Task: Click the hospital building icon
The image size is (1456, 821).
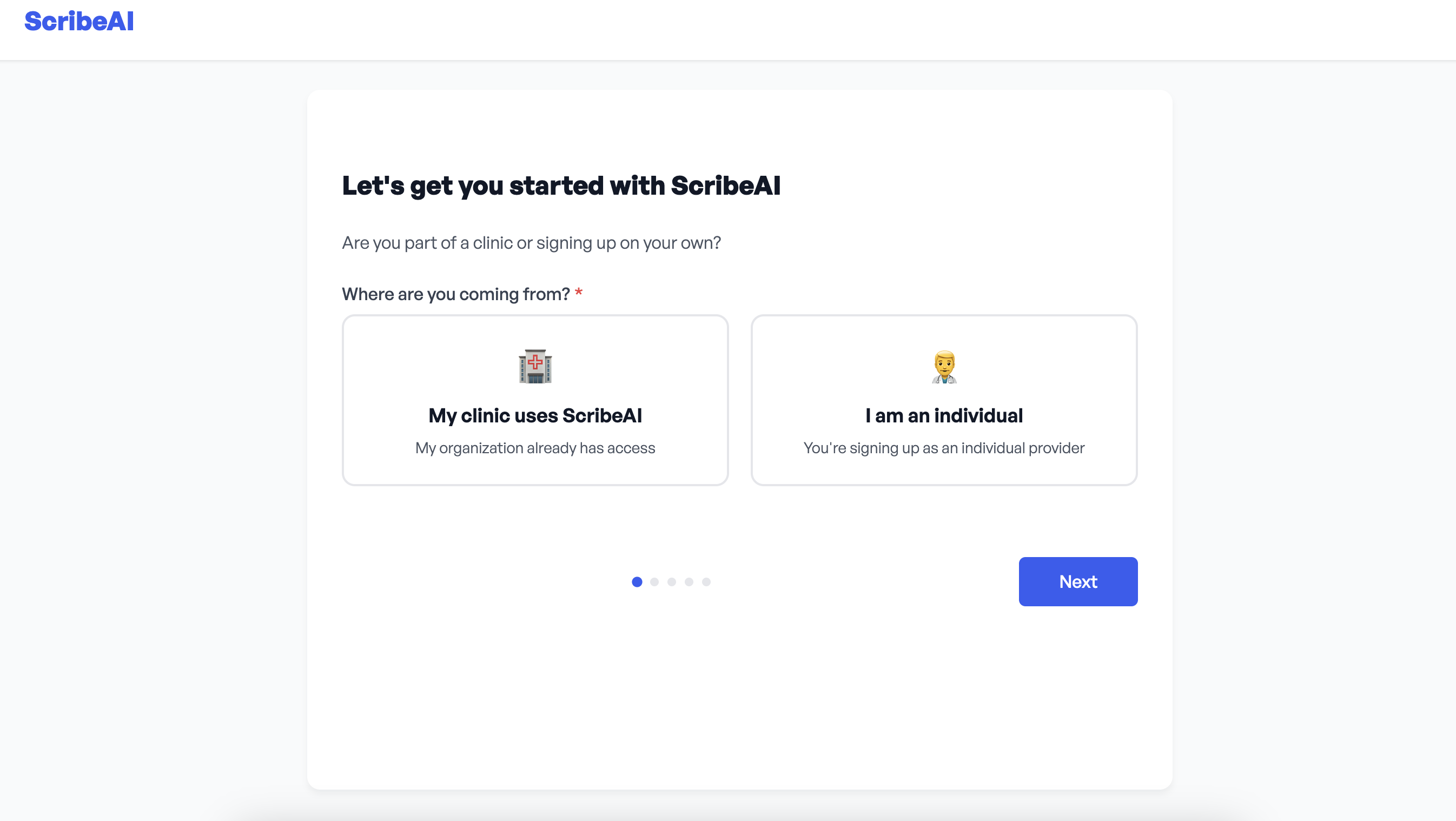Action: pyautogui.click(x=535, y=366)
